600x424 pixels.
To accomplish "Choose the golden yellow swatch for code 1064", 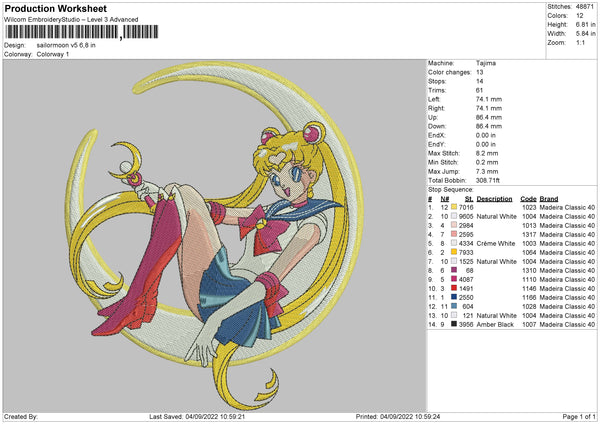I will (x=454, y=252).
